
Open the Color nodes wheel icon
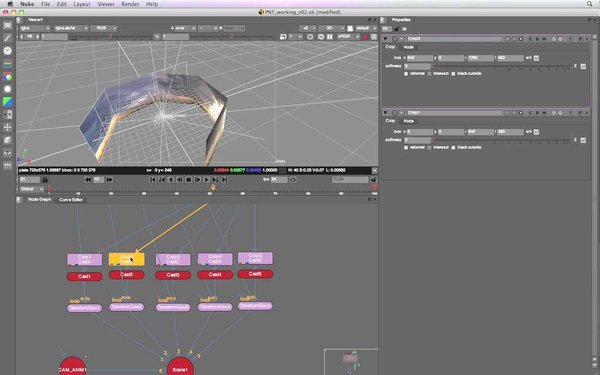point(7,77)
